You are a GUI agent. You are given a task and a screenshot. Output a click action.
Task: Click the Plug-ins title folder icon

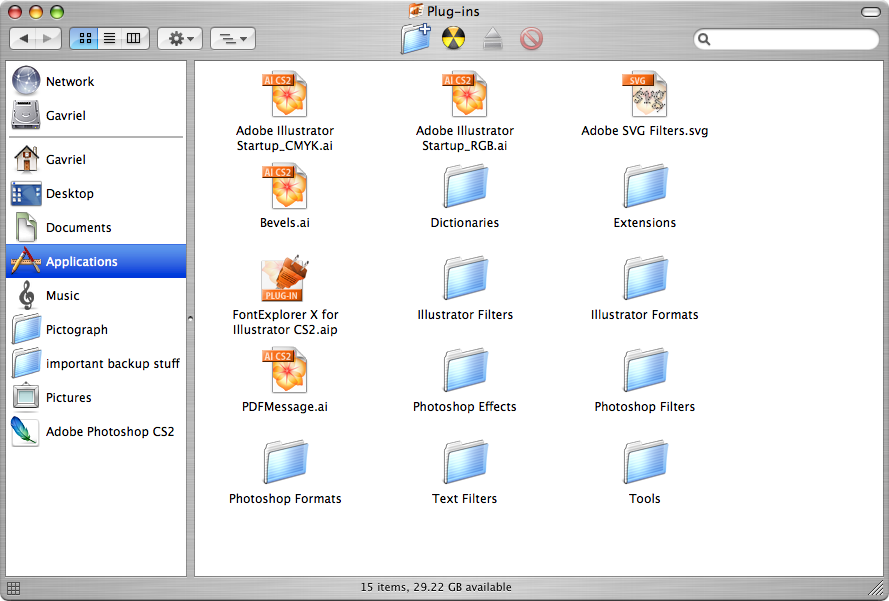coord(416,11)
